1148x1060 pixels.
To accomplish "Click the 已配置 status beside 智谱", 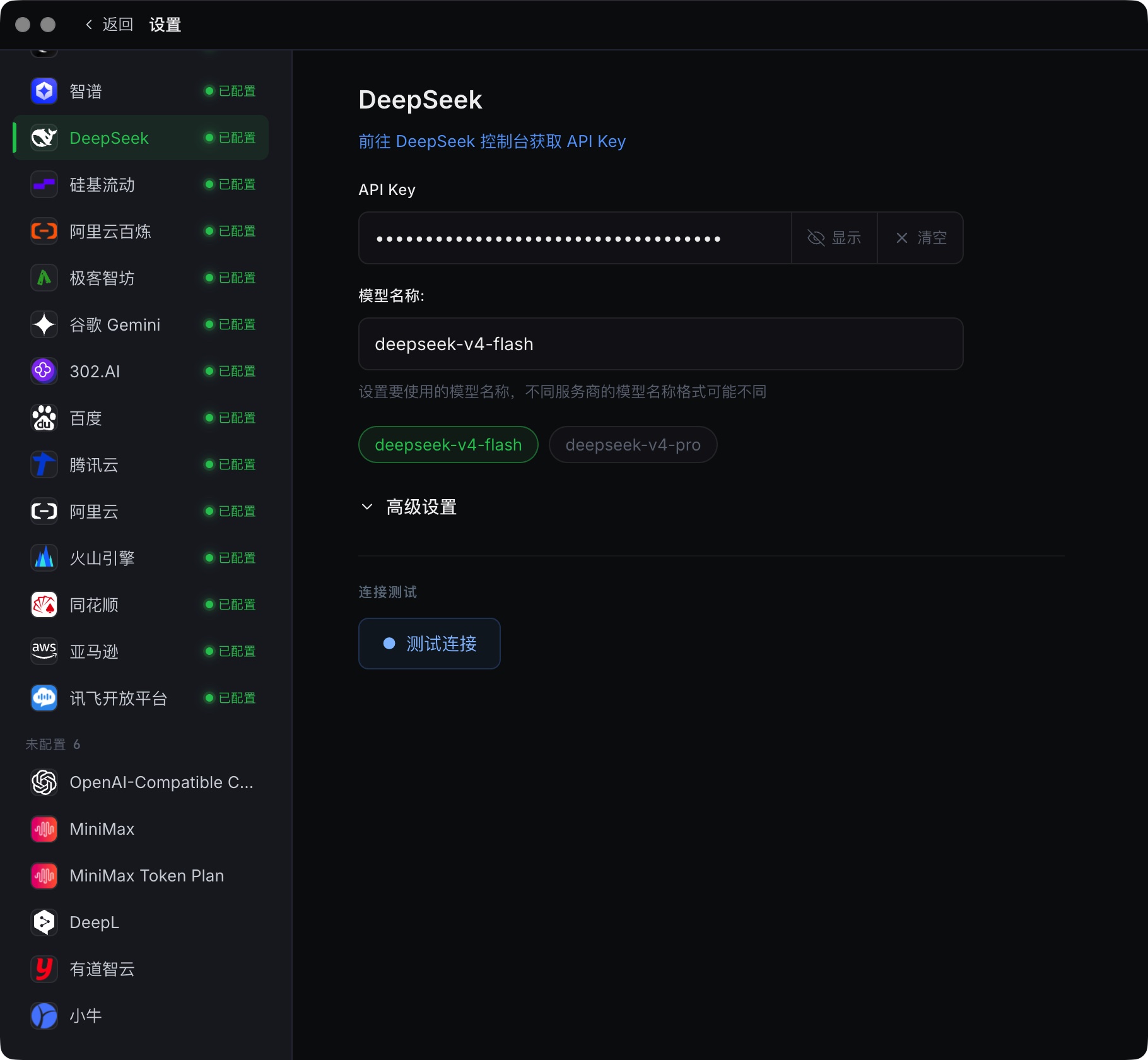I will pyautogui.click(x=230, y=91).
